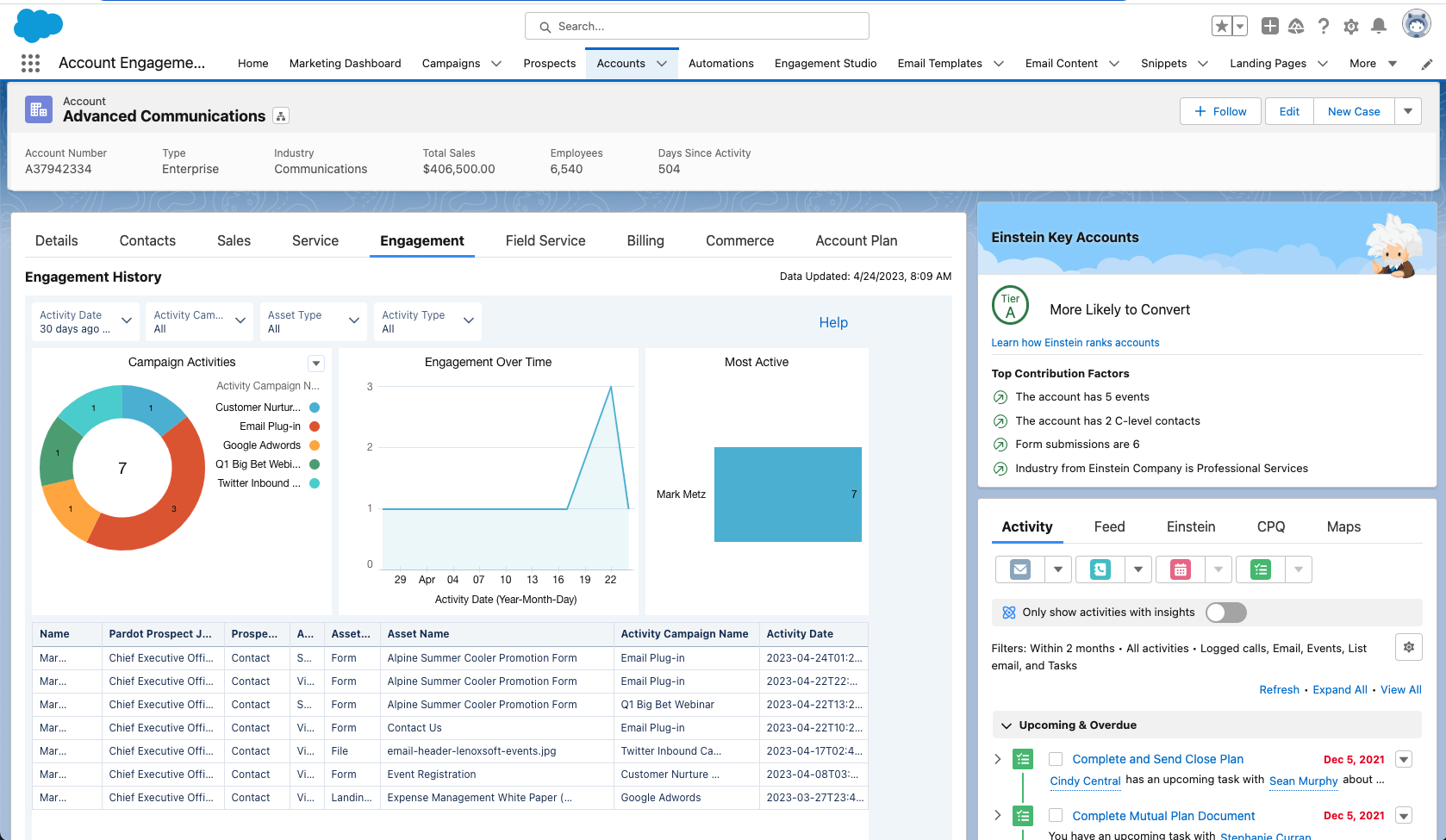The height and width of the screenshot is (840, 1446).
Task: Click the global create plus icon
Action: 1269,26
